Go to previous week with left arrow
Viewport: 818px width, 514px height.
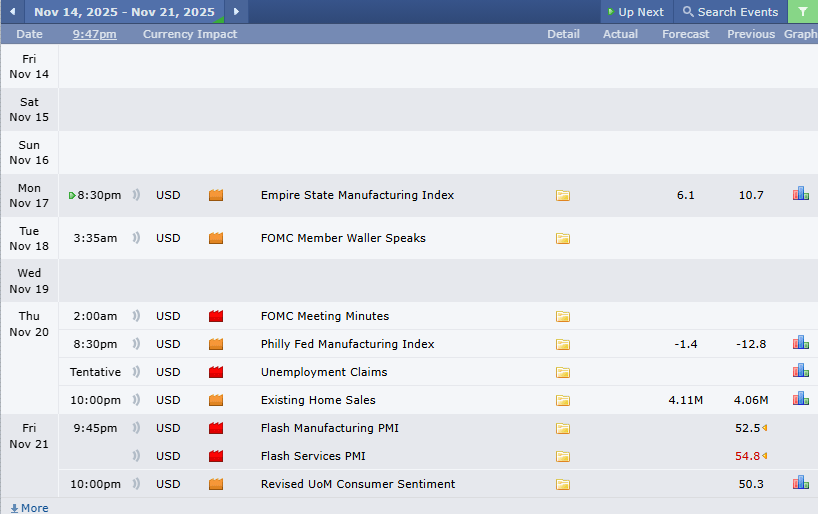point(13,12)
